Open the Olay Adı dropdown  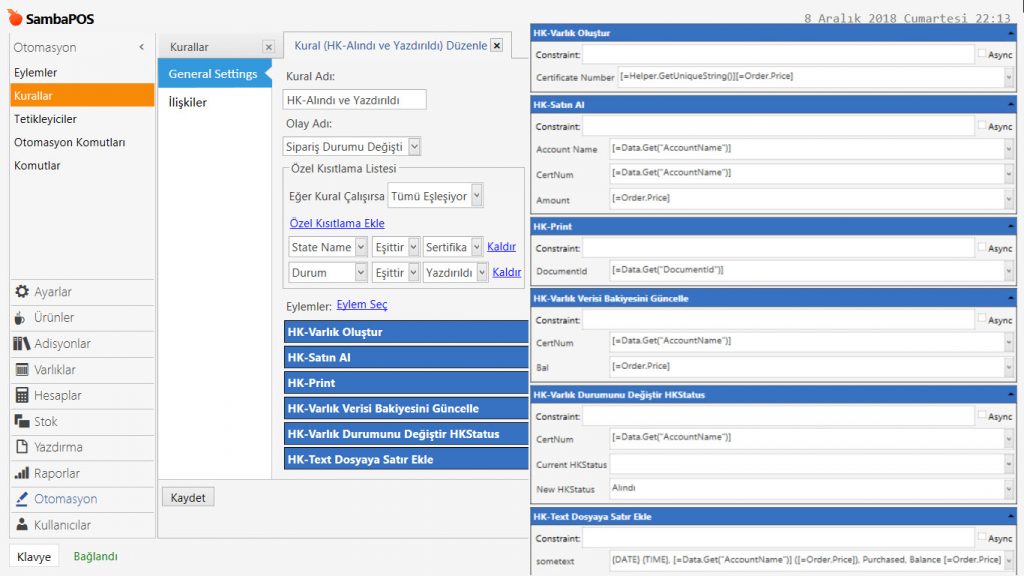click(415, 146)
